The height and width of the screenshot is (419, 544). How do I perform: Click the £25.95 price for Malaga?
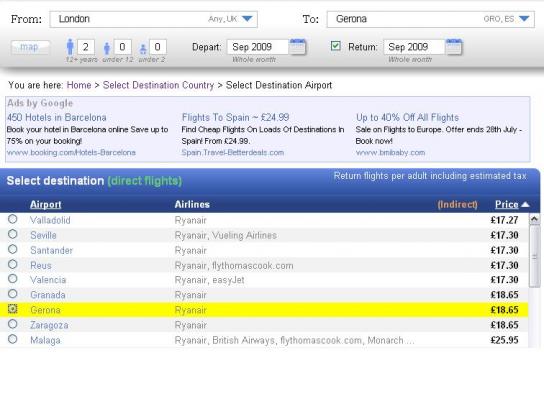pyautogui.click(x=504, y=340)
